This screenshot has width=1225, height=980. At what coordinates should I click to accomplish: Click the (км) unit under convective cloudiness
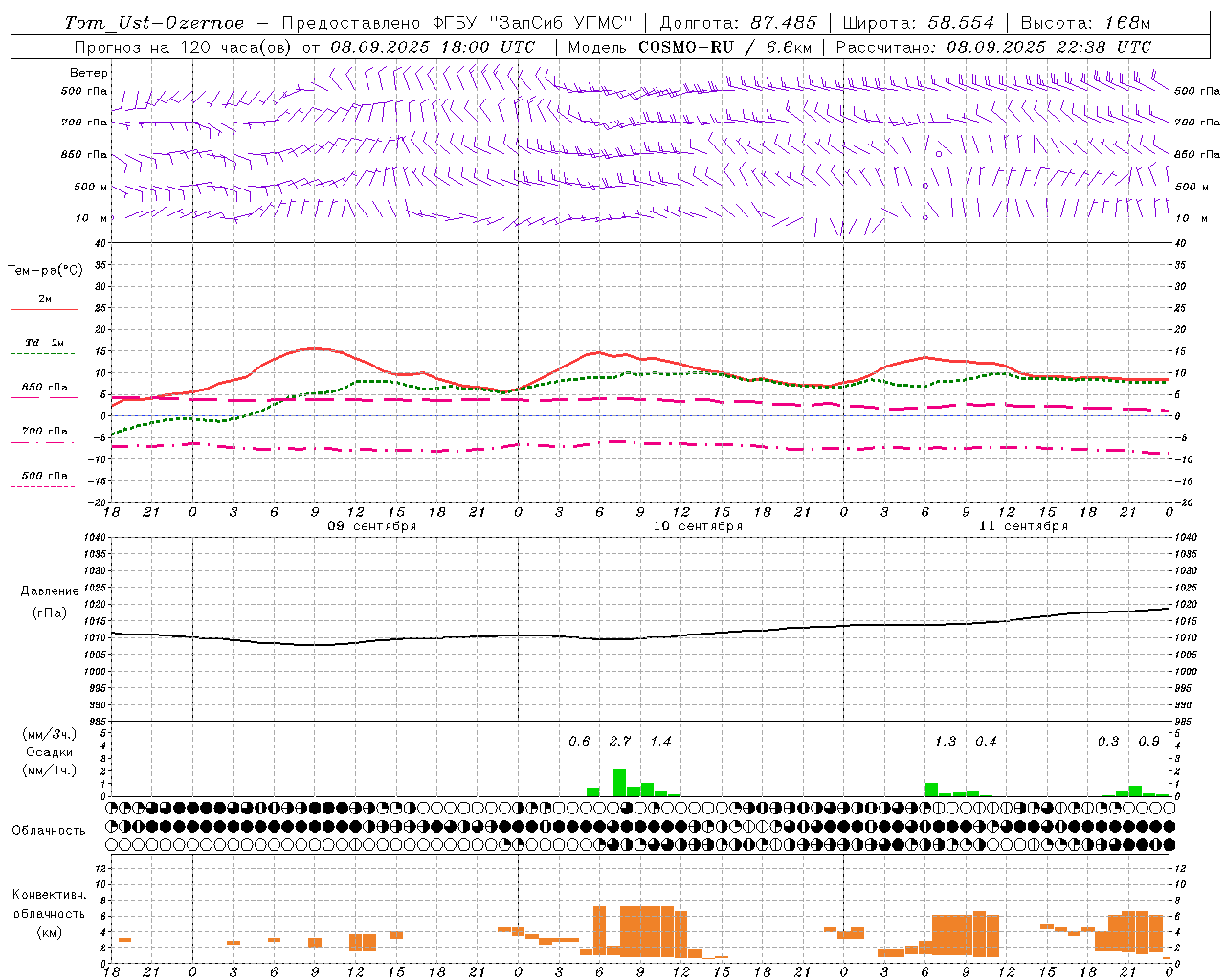pyautogui.click(x=49, y=932)
